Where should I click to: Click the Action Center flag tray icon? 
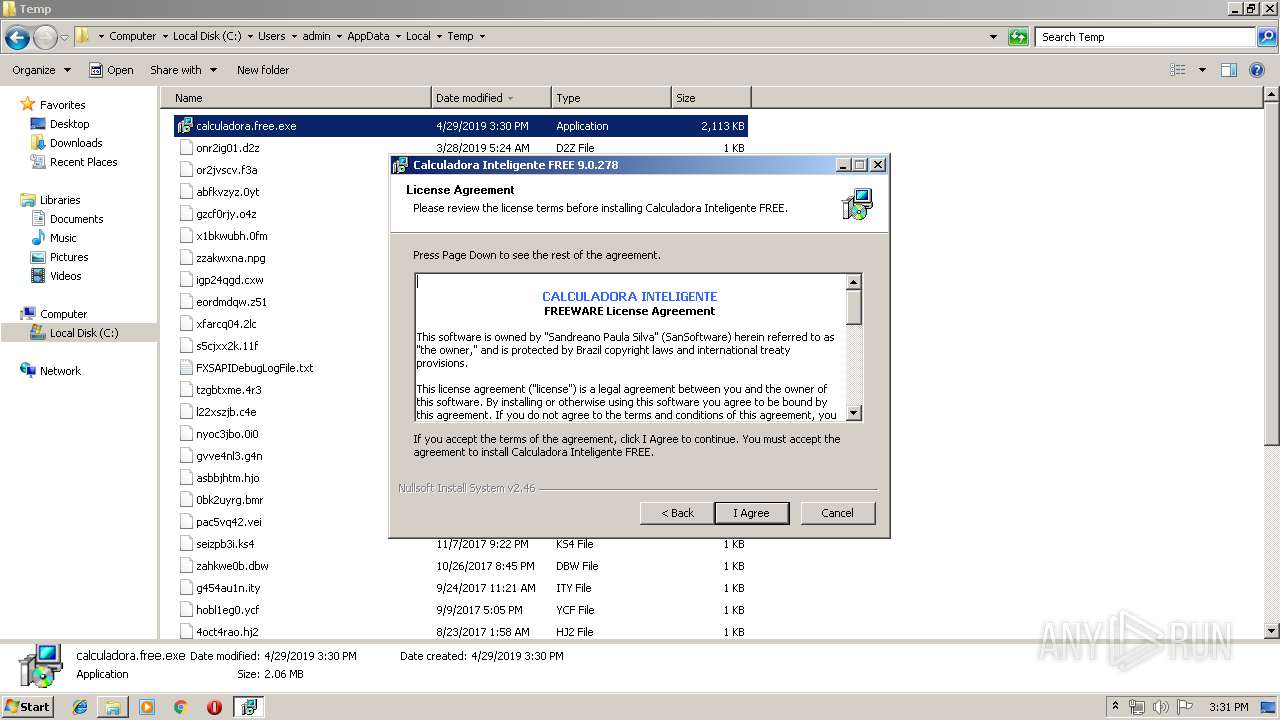(1184, 707)
